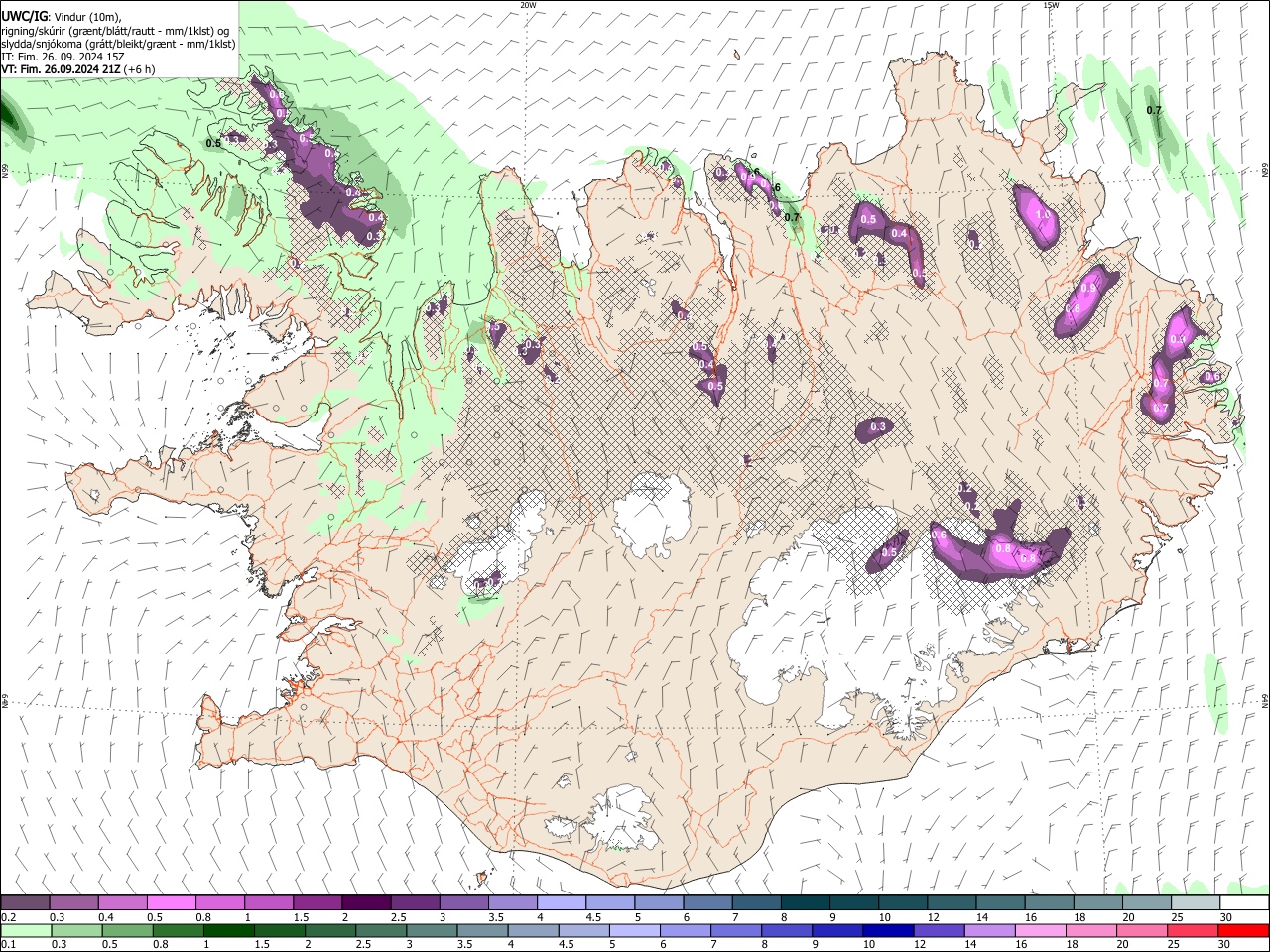The image size is (1270, 952).
Task: Click the 'IT: Fim. 26. 09. 2024 15Z' line
Action: pos(63,57)
